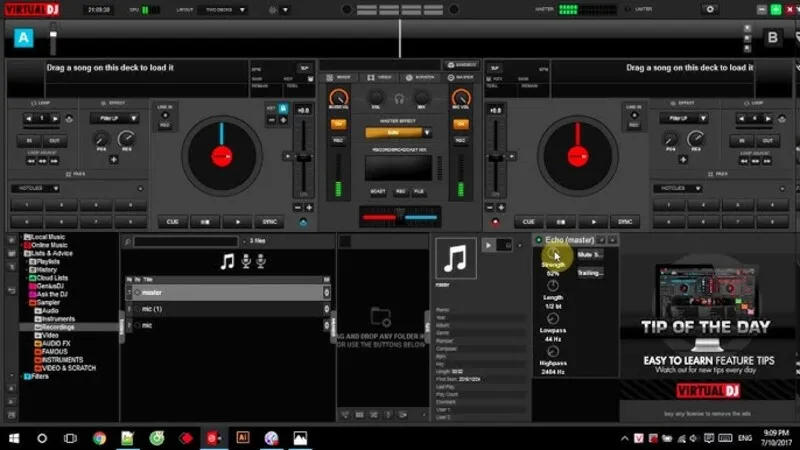Viewport: 800px width, 450px height.
Task: Click the left deck pitch fader
Action: pyautogui.click(x=304, y=159)
